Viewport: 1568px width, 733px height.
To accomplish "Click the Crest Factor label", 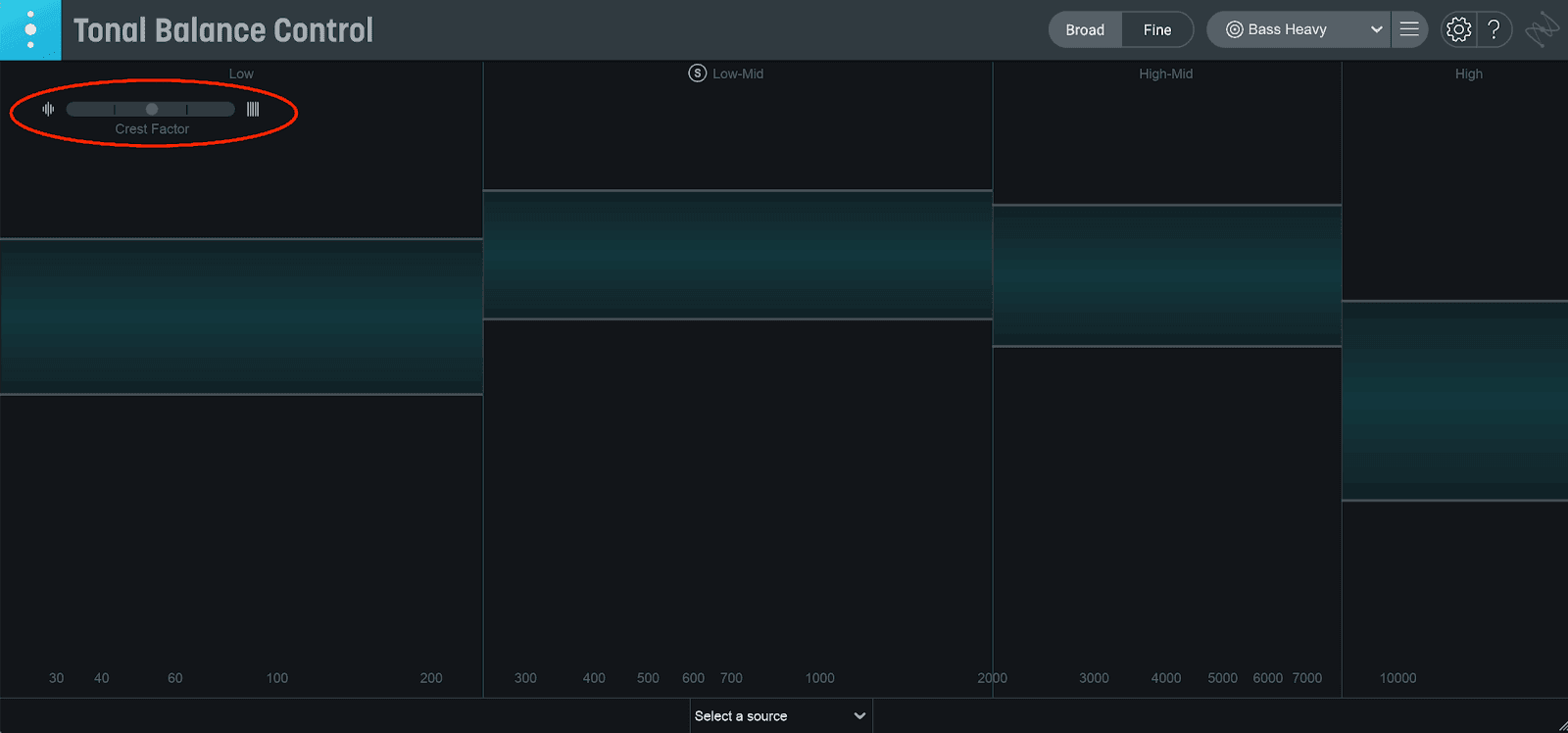I will (152, 128).
